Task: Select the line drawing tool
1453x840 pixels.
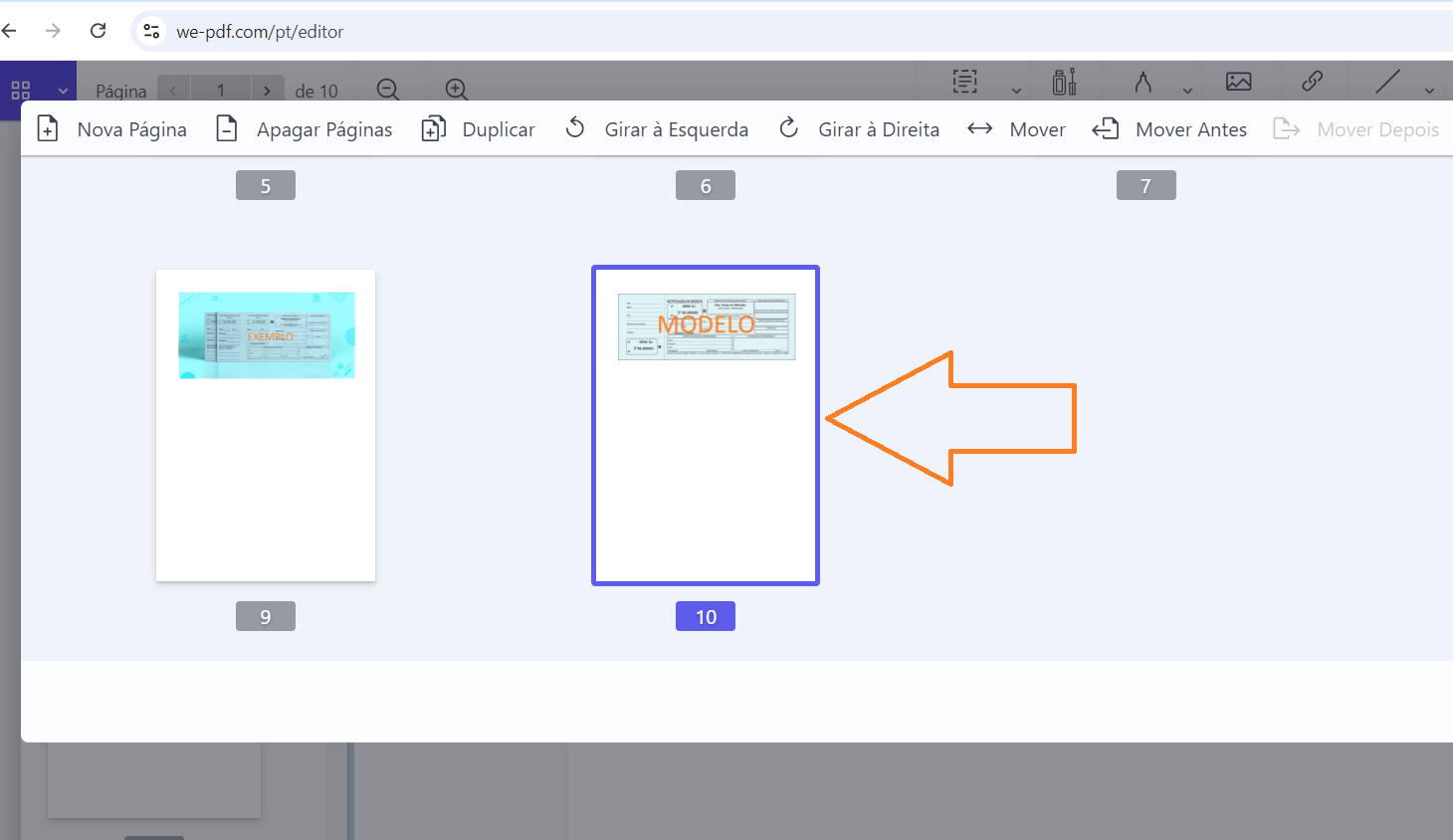Action: pyautogui.click(x=1387, y=82)
